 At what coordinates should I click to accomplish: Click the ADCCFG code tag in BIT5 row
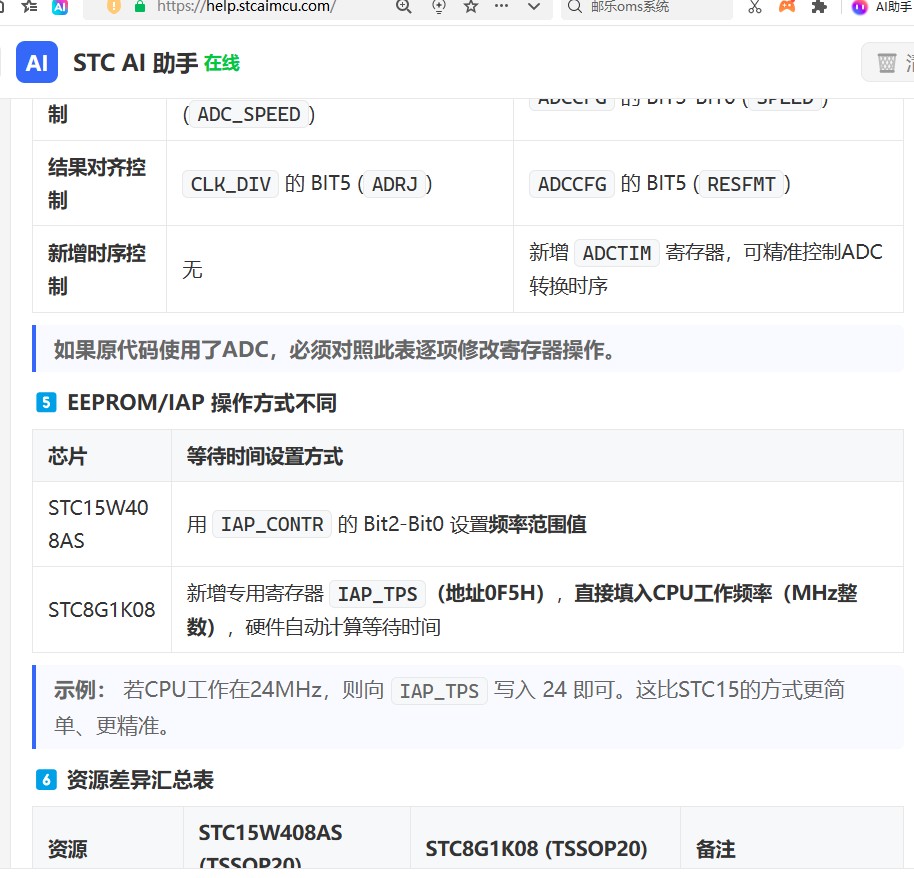pos(572,184)
